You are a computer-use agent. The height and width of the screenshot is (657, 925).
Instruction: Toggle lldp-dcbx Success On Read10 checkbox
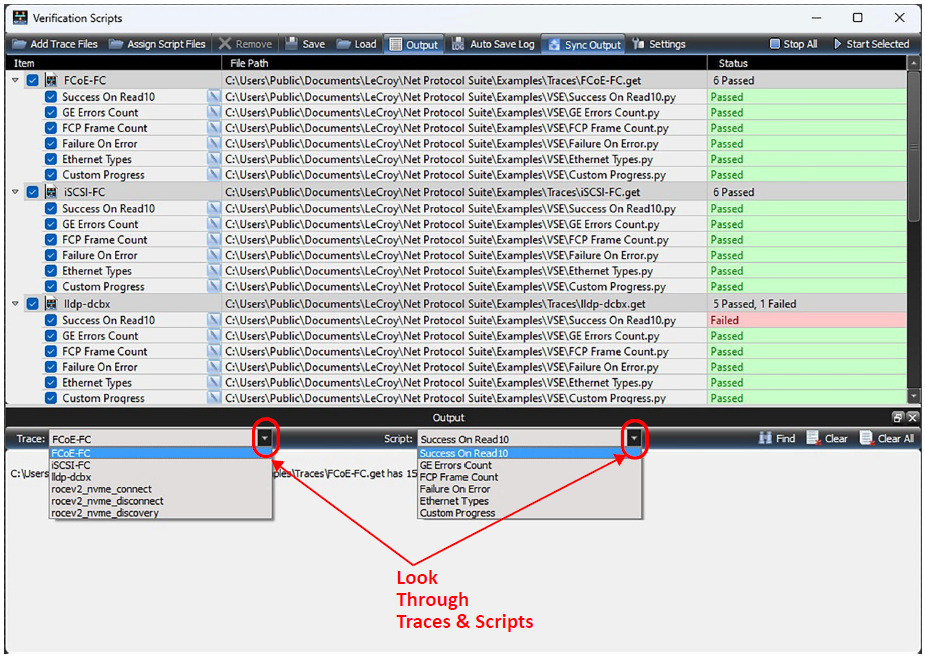[51, 320]
